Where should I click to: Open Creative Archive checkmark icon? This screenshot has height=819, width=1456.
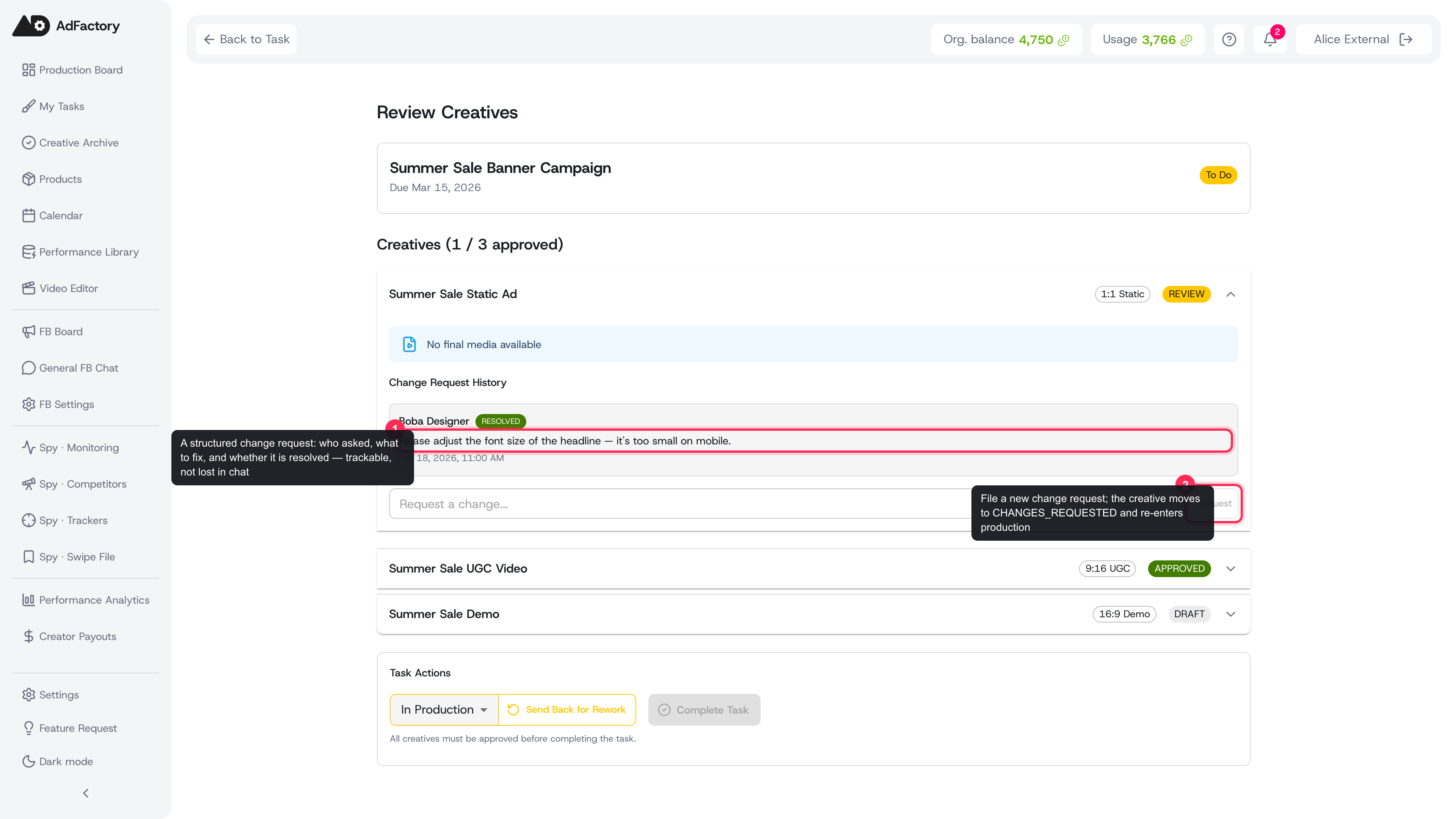pos(28,143)
